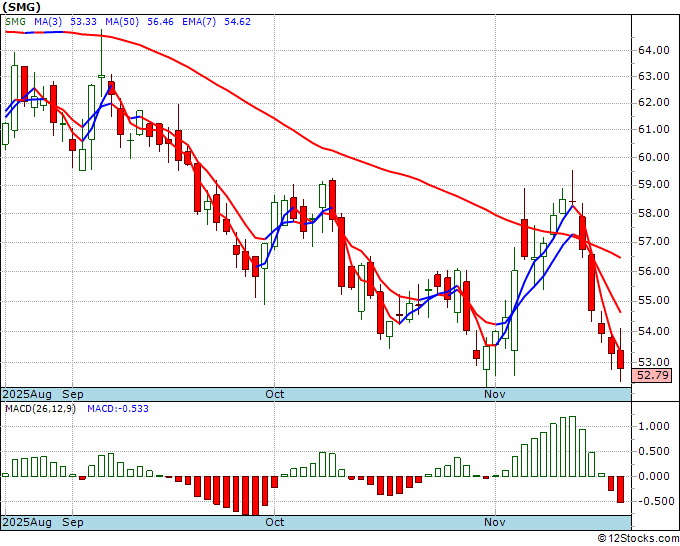Screen dimensions: 680x546
Task: Click the MA(50) value 56.46
Action: coord(160,21)
